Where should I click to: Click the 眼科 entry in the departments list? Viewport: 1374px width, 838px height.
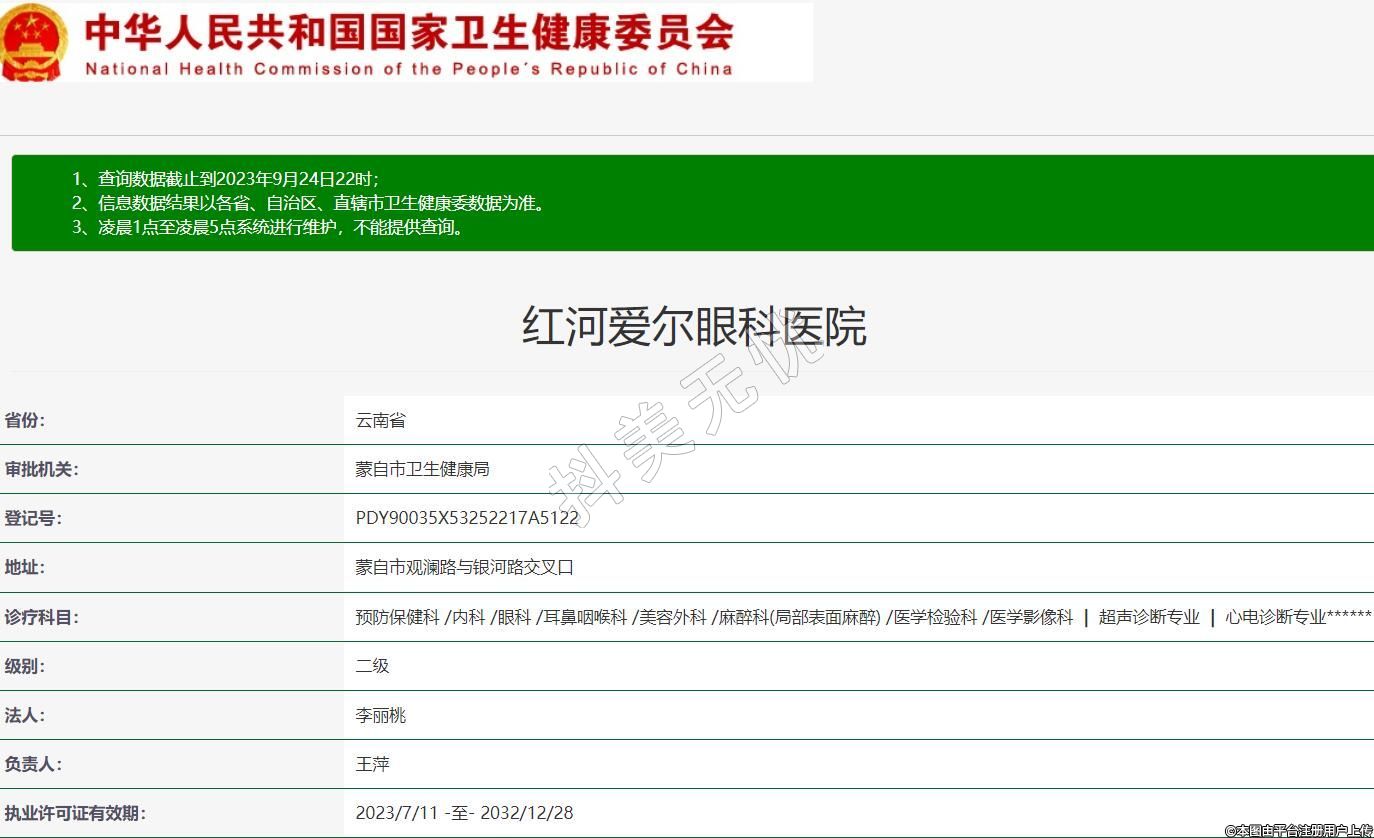pyautogui.click(x=514, y=617)
